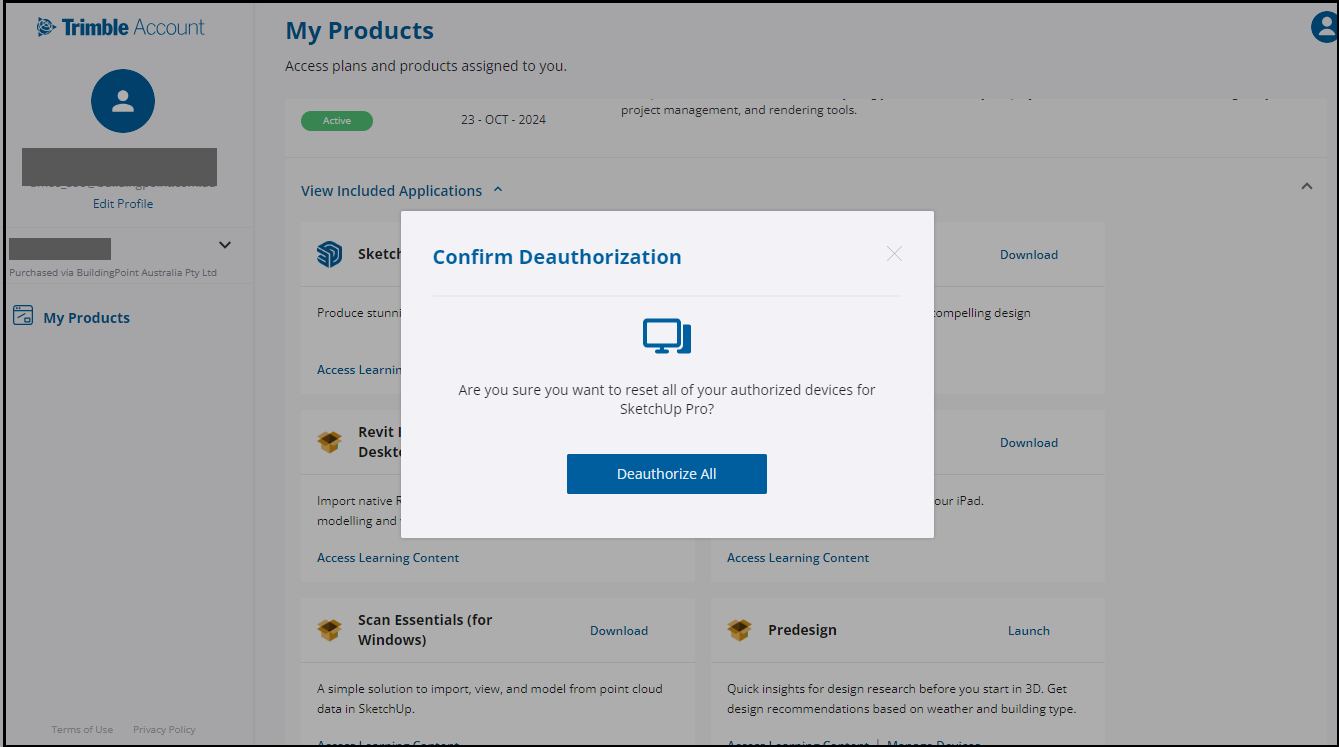This screenshot has width=1339, height=747.
Task: Download Scan Essentials (for Windows)
Action: [x=619, y=631]
